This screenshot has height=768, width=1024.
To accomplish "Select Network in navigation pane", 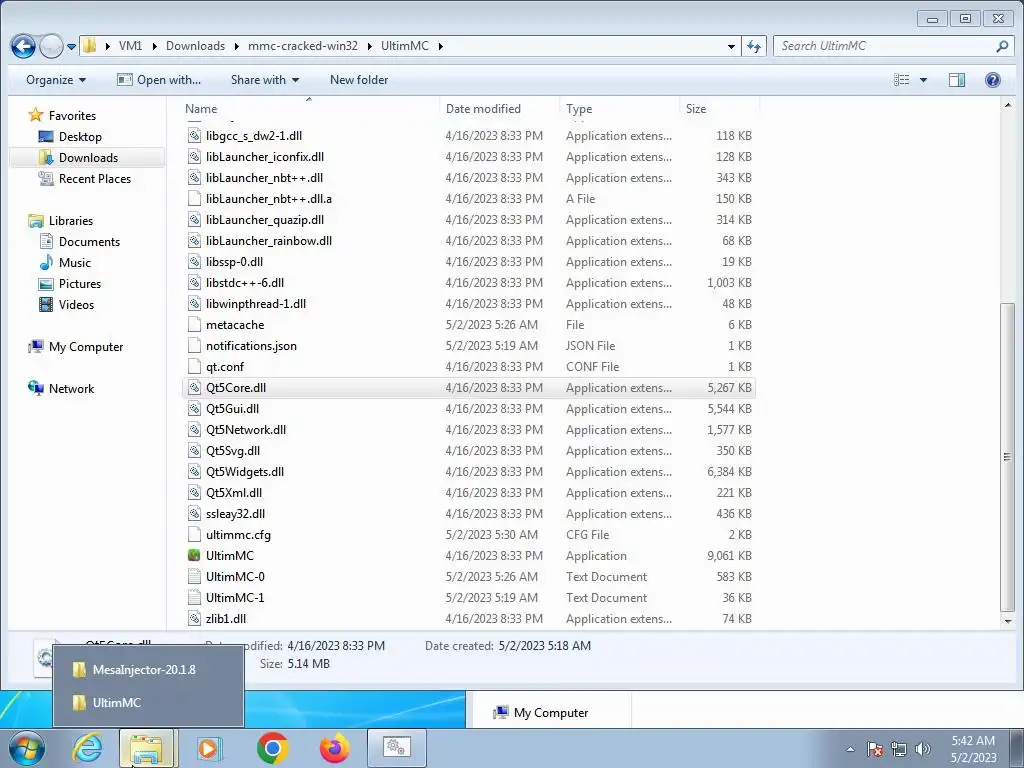I will [71, 389].
